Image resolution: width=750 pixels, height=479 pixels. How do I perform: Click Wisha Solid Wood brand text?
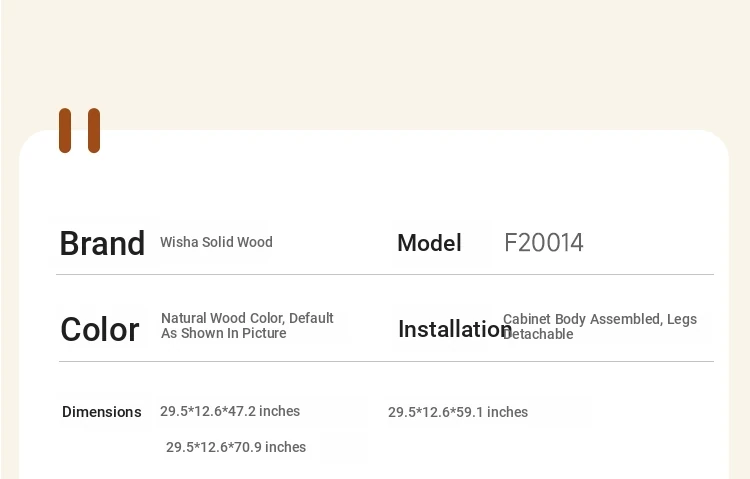click(216, 242)
